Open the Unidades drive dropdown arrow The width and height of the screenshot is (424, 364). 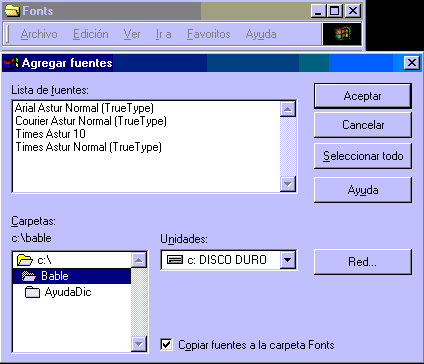click(288, 260)
